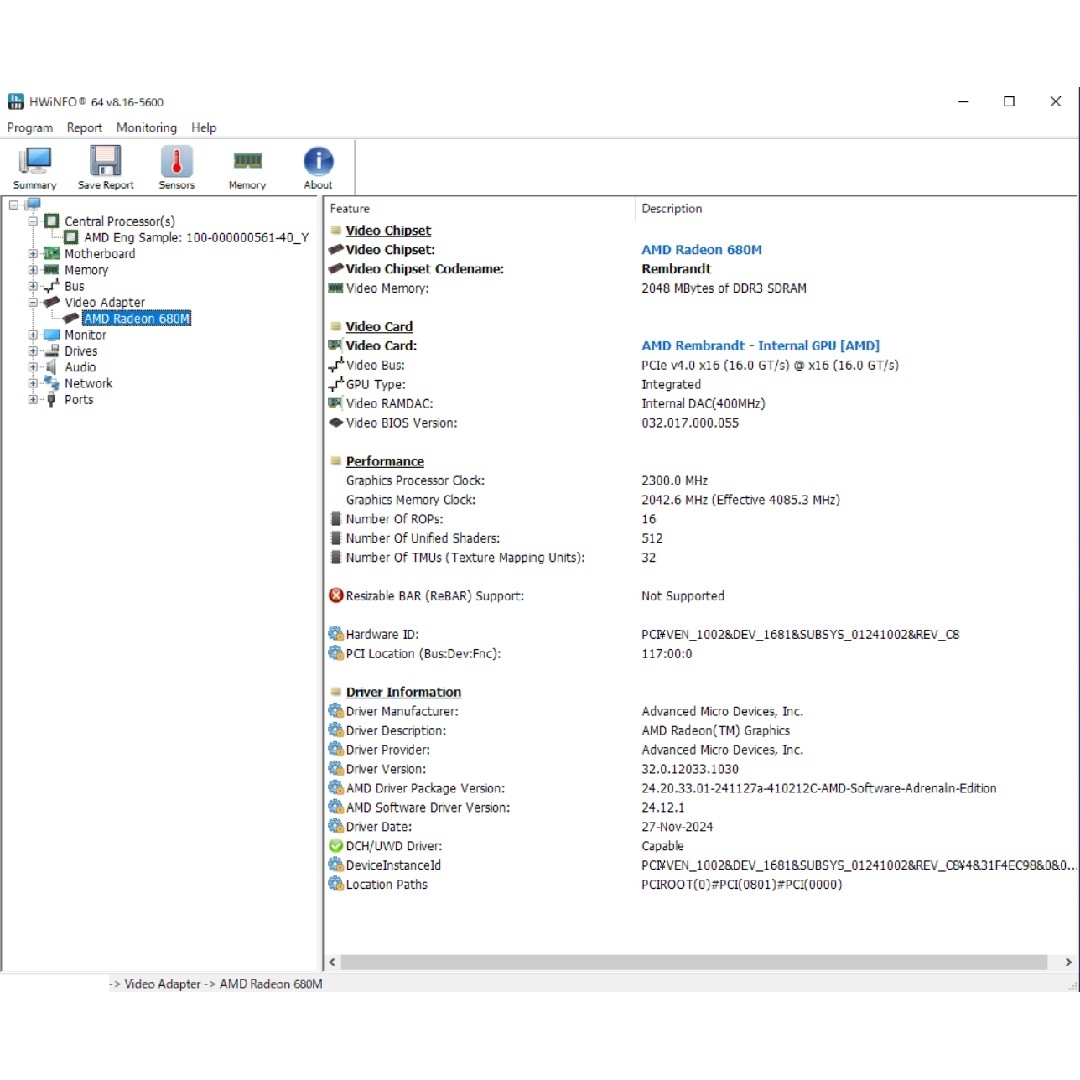The height and width of the screenshot is (1080, 1080).
Task: Click the Driver Information section heading
Action: tap(403, 692)
